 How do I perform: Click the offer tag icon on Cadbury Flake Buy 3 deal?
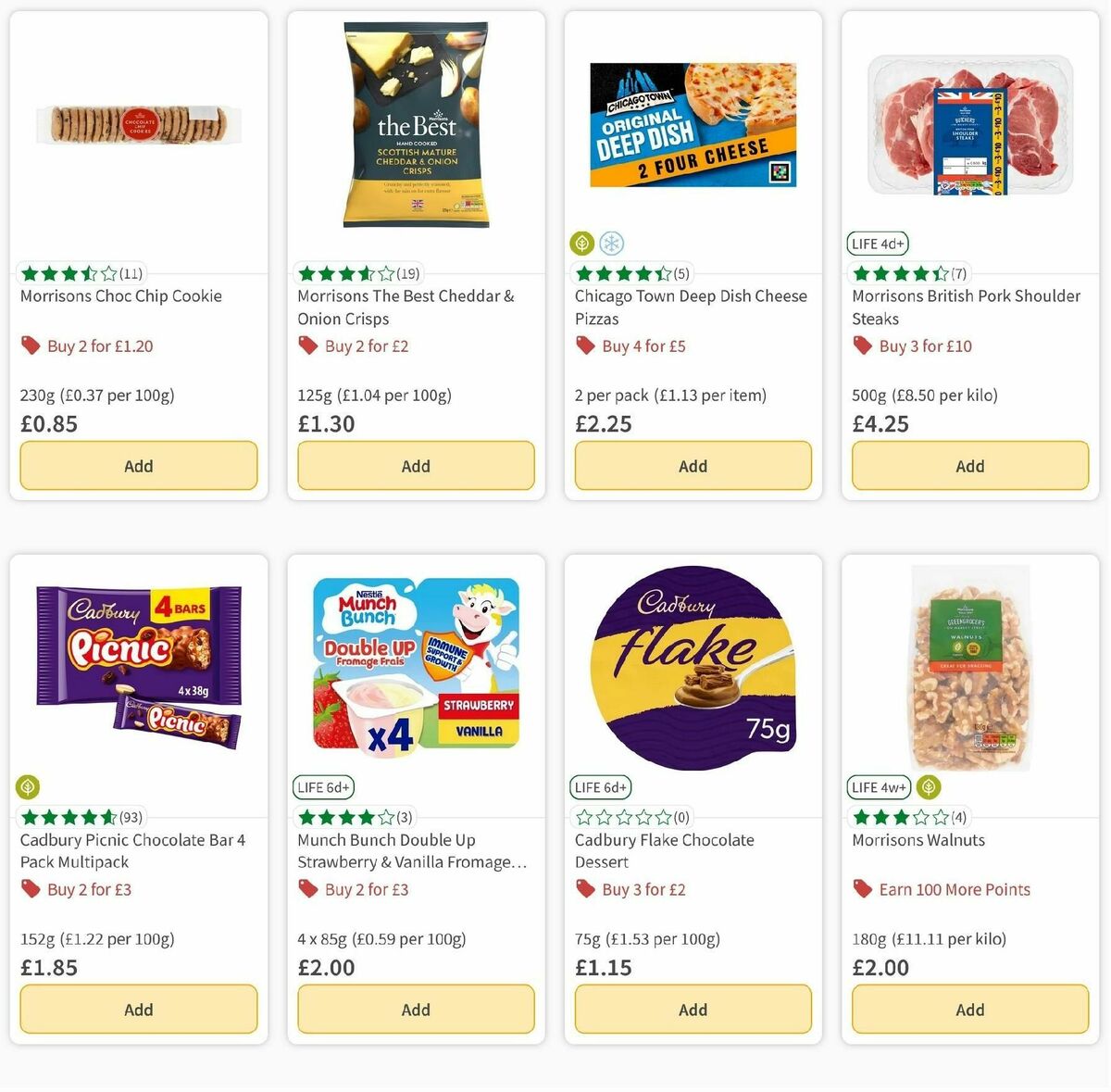[585, 888]
